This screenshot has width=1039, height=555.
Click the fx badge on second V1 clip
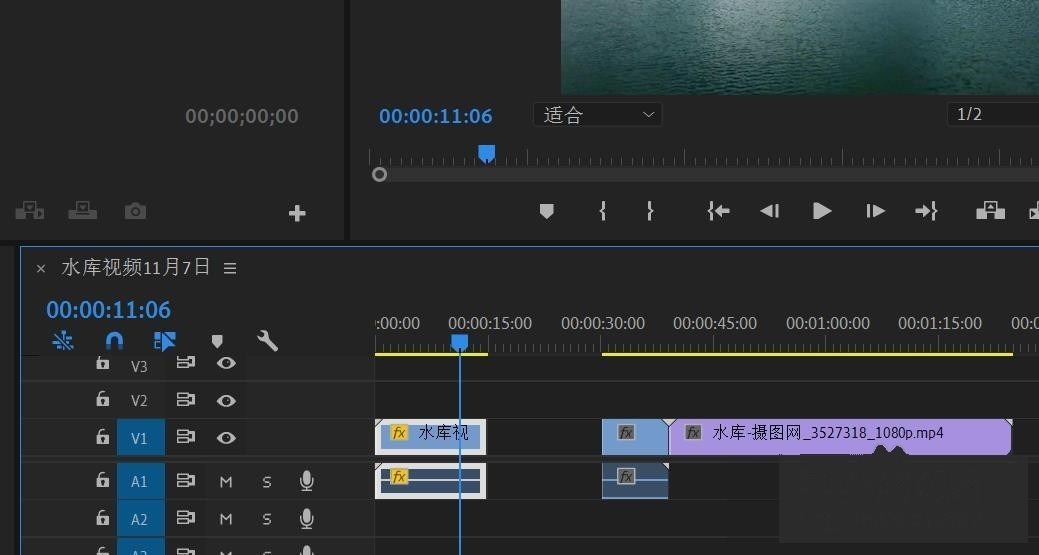(x=626, y=432)
